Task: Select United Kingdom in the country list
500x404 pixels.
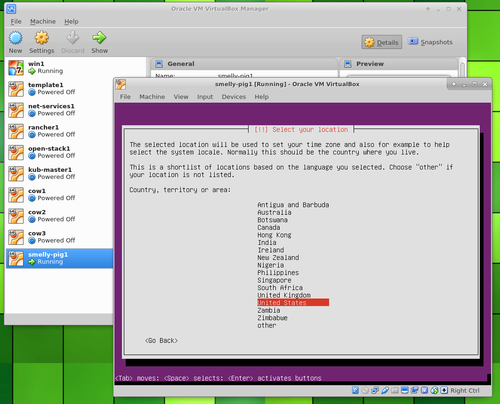Action: 284,295
